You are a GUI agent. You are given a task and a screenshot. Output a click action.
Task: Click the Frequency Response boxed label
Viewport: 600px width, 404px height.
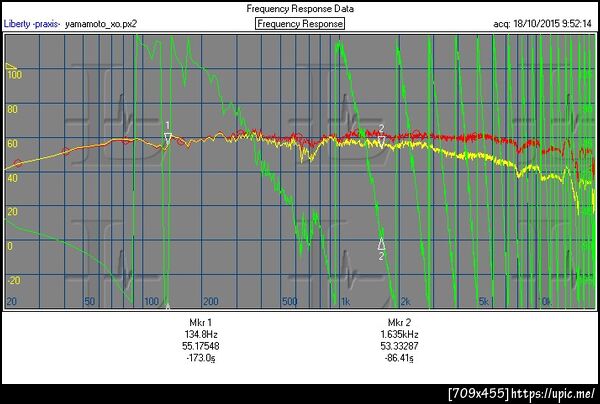point(300,24)
